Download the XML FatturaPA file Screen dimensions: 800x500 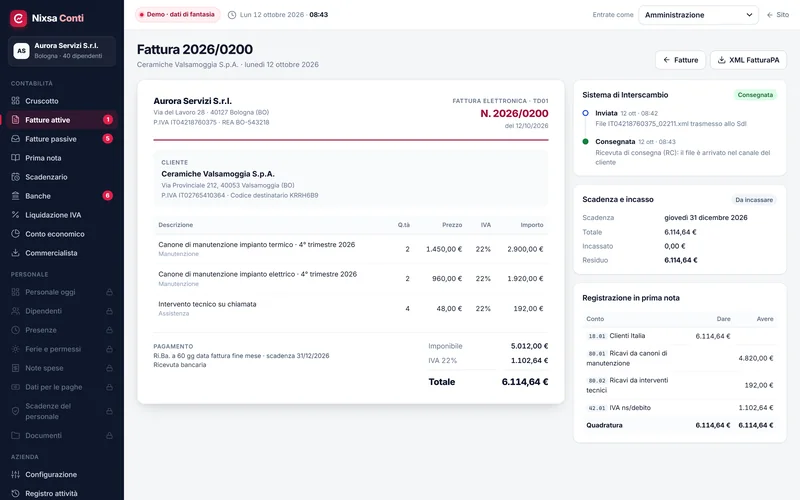[748, 60]
